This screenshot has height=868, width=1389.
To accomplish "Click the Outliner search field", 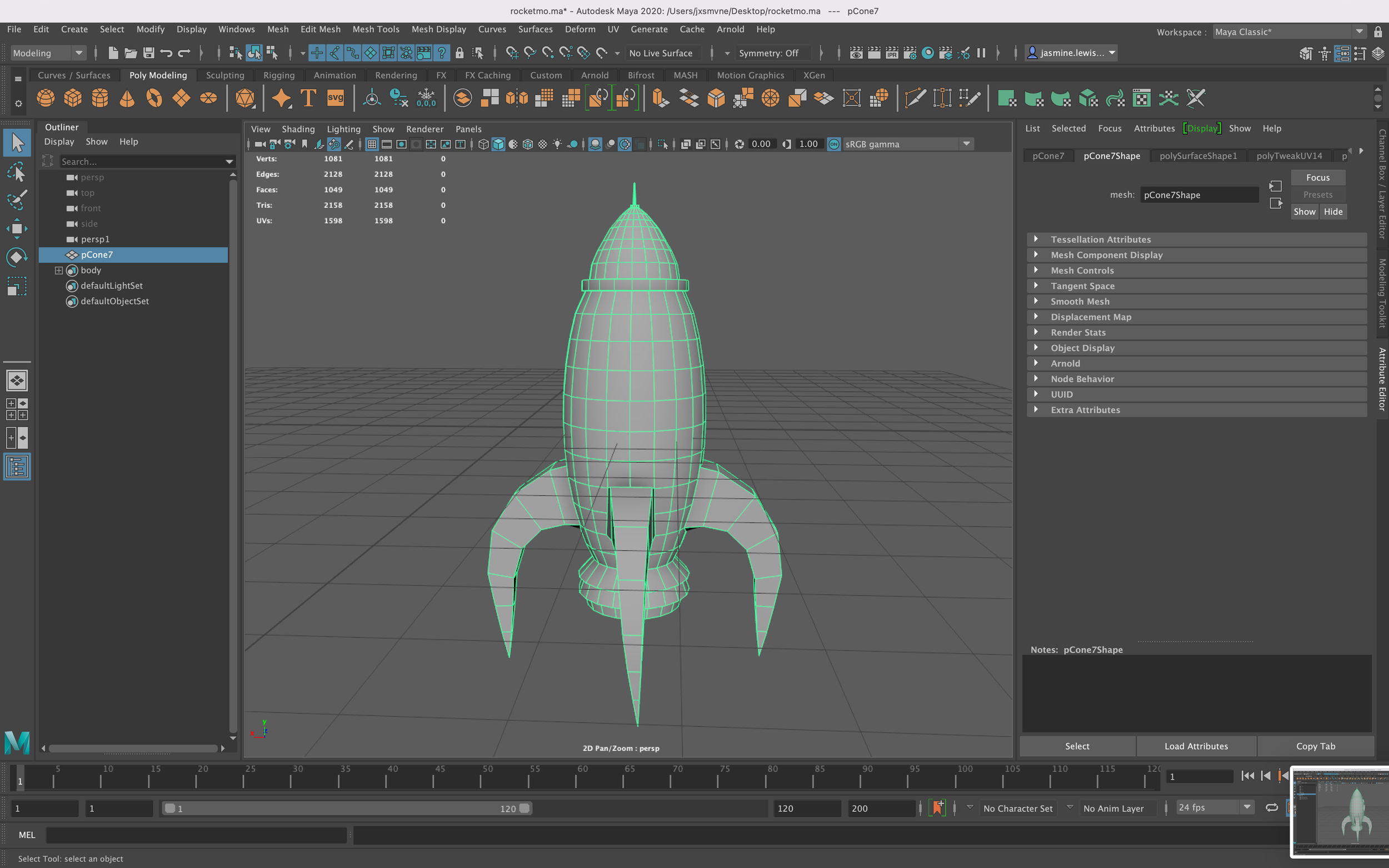I will coord(143,162).
